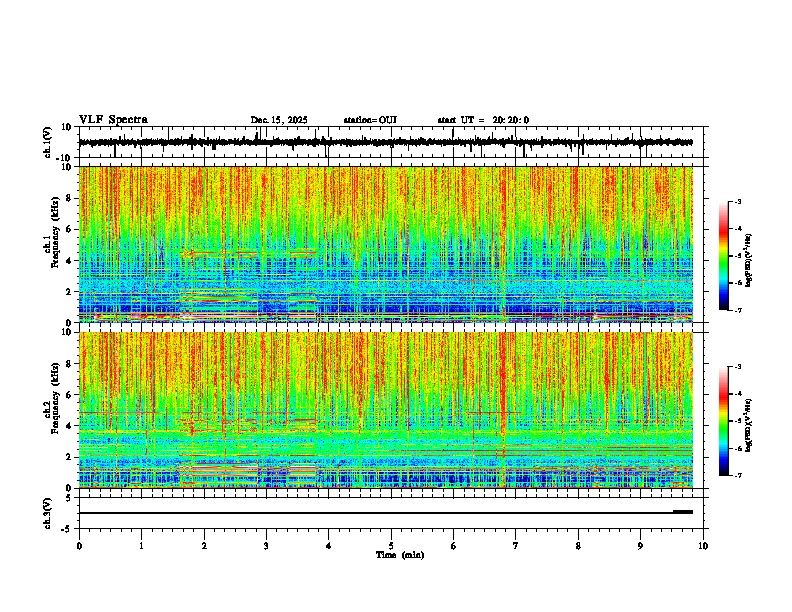Click the ch.2 color scale log(PSD) label
This screenshot has height=612, width=792.
click(x=749, y=425)
